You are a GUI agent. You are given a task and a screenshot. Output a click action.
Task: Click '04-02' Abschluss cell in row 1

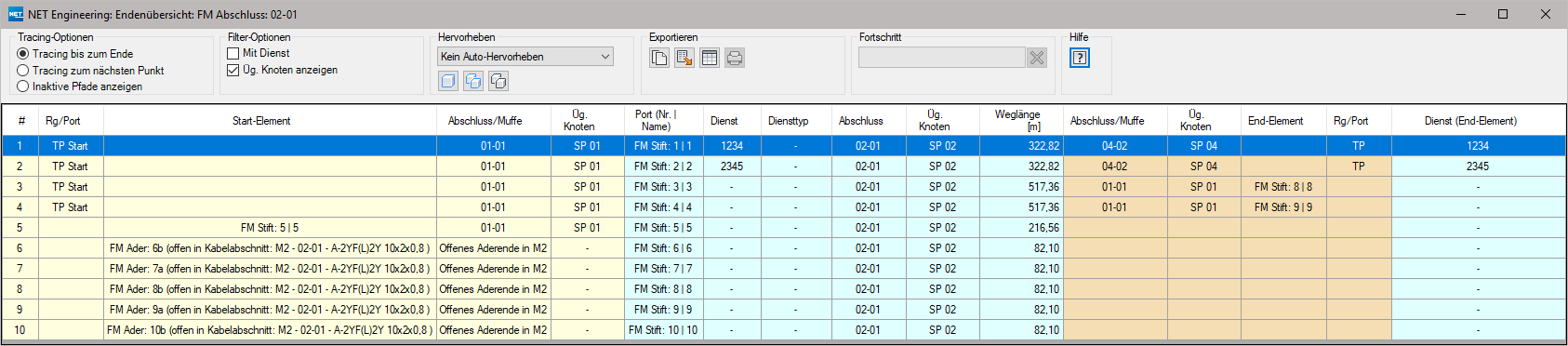click(1115, 146)
